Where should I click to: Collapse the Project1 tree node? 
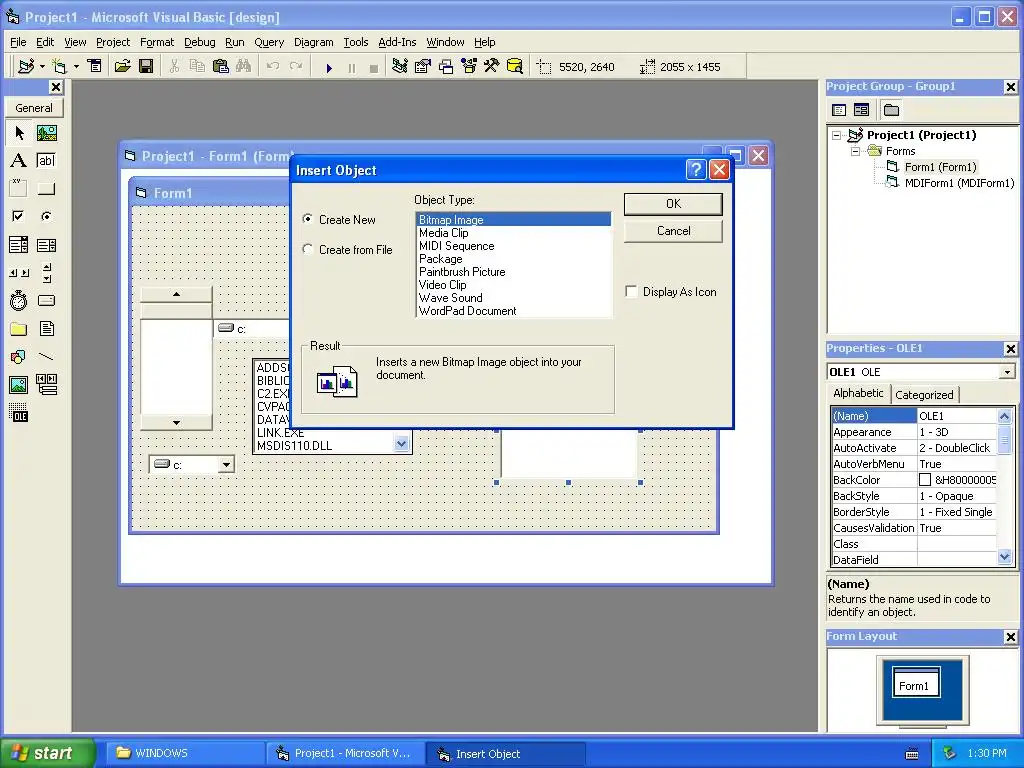[x=837, y=135]
